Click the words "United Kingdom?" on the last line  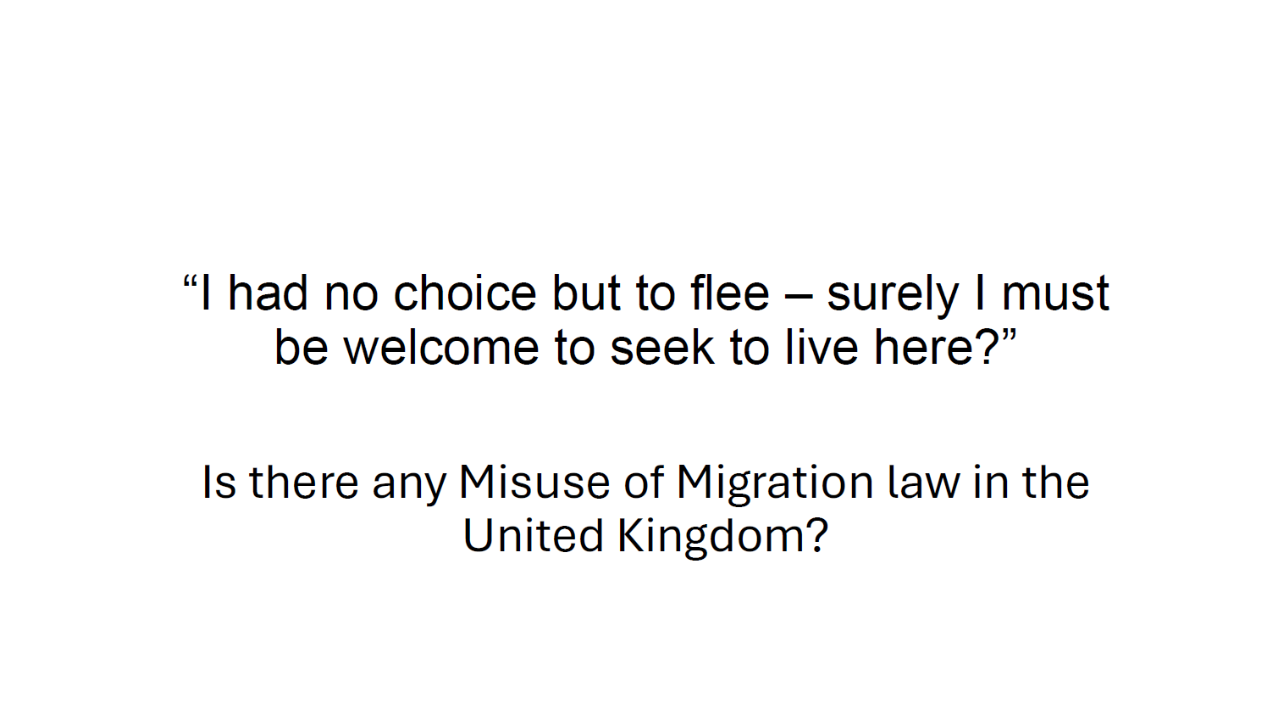[x=645, y=535]
